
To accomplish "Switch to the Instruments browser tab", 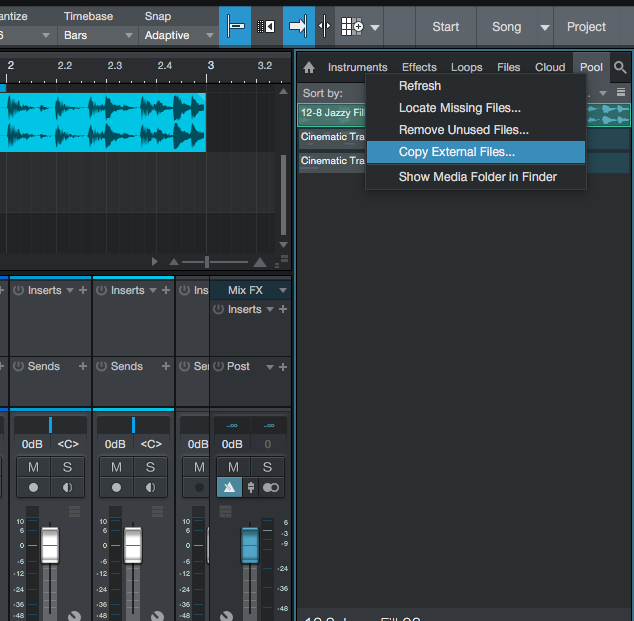I will tap(357, 68).
